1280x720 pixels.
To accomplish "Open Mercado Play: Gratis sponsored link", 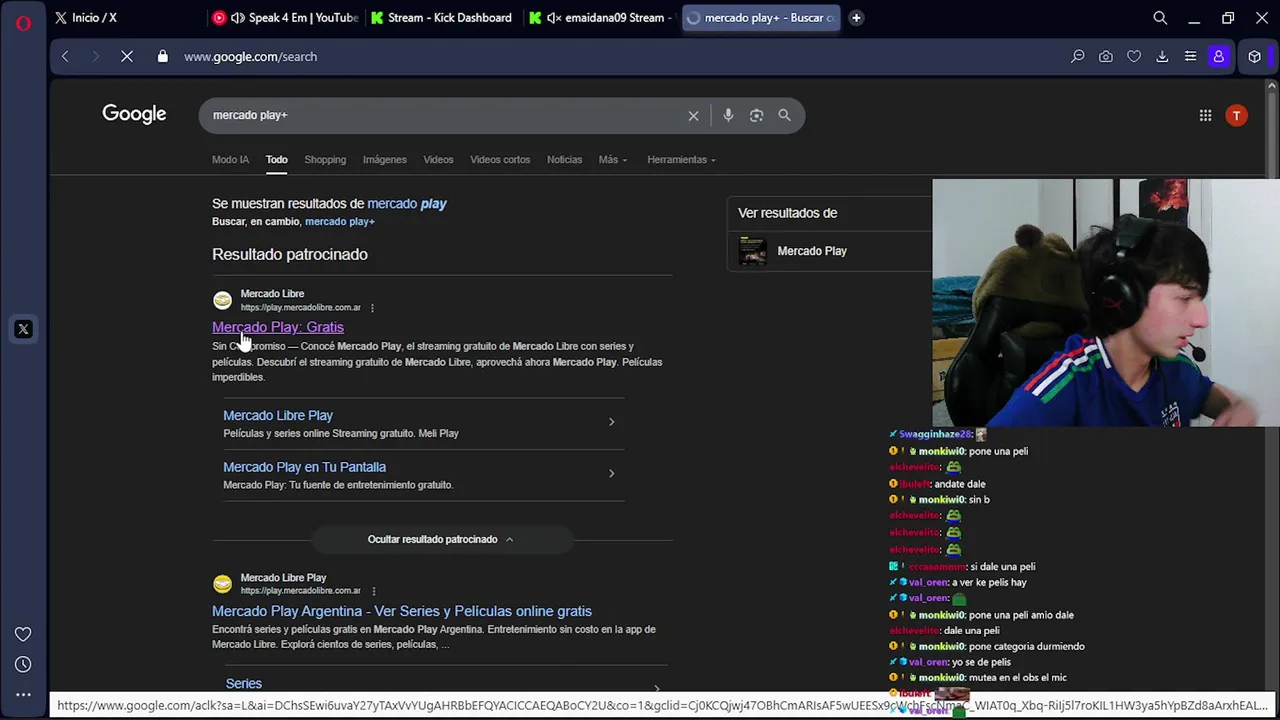I will 278,328.
